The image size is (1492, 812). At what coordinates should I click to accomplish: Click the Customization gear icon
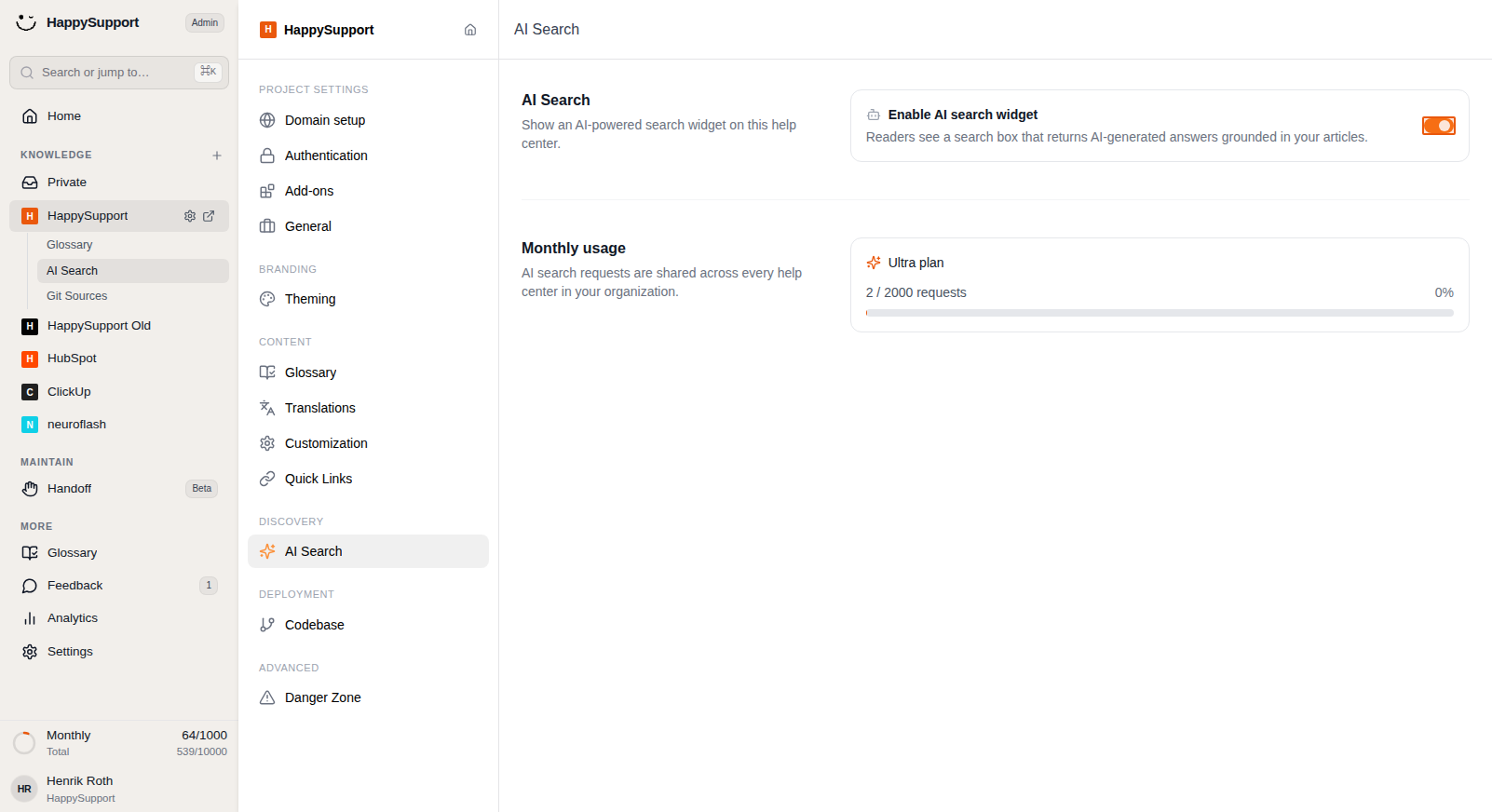pos(267,443)
